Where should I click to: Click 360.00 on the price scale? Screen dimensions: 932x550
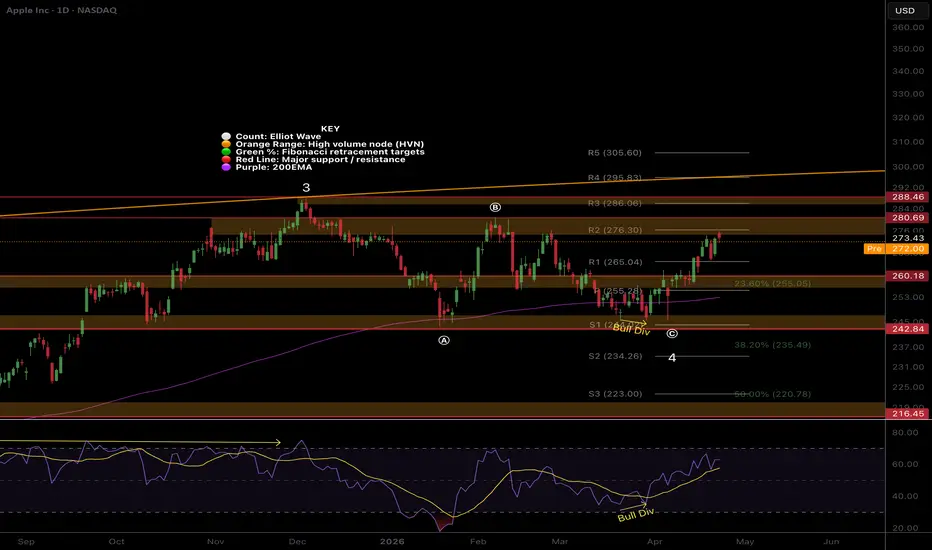click(x=908, y=27)
